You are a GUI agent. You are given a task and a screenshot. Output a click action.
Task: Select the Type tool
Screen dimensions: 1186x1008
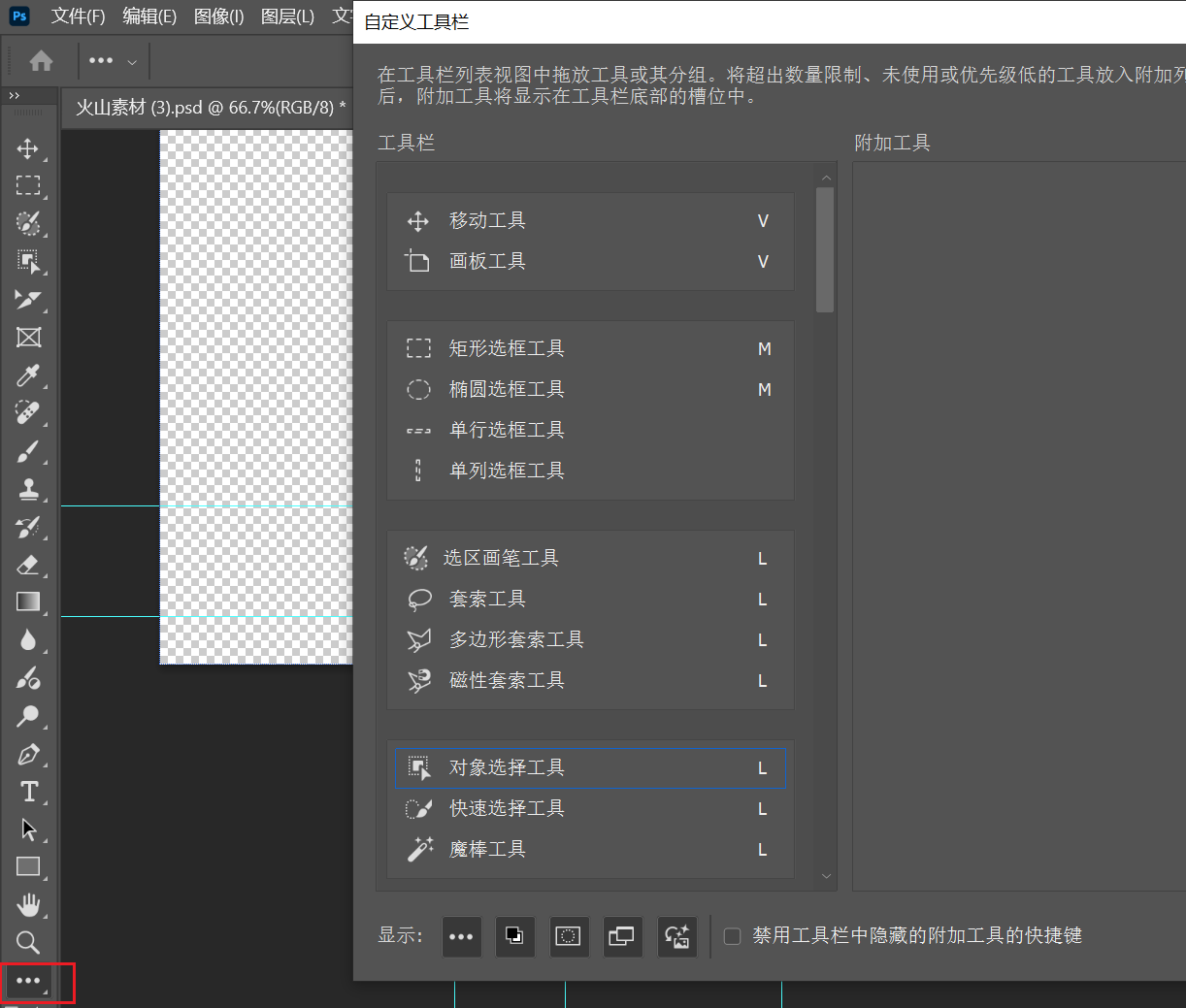click(29, 792)
